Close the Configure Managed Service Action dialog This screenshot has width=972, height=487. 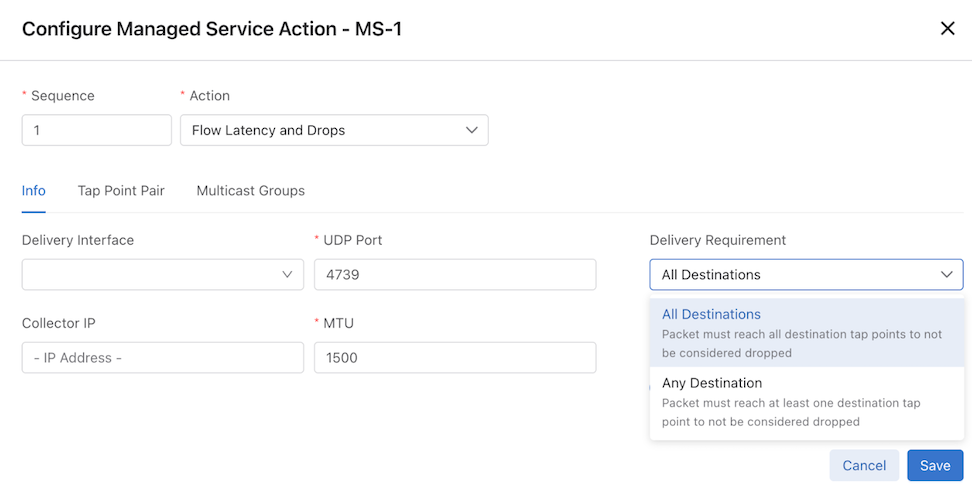click(x=947, y=29)
